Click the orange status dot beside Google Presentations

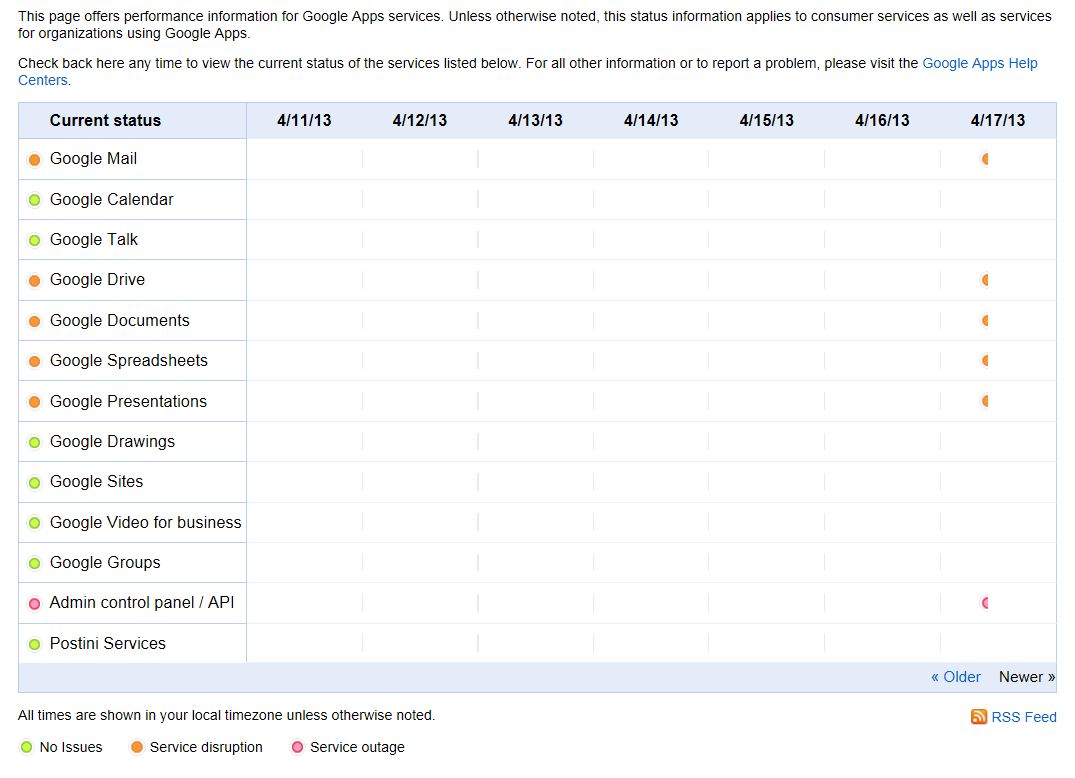(x=34, y=402)
